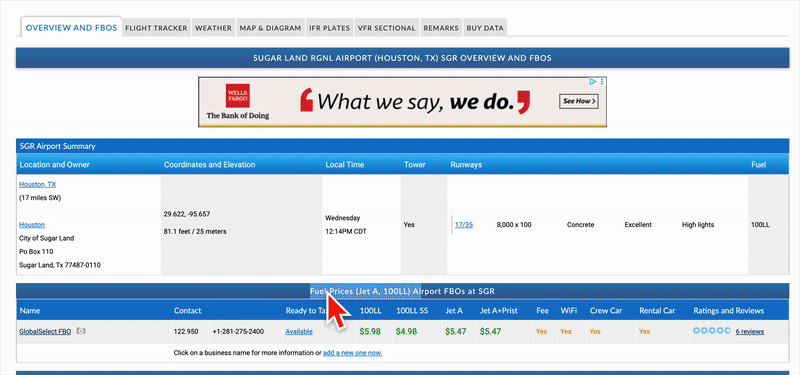Open the Map & Diagram tab
This screenshot has width=800, height=375.
(270, 28)
